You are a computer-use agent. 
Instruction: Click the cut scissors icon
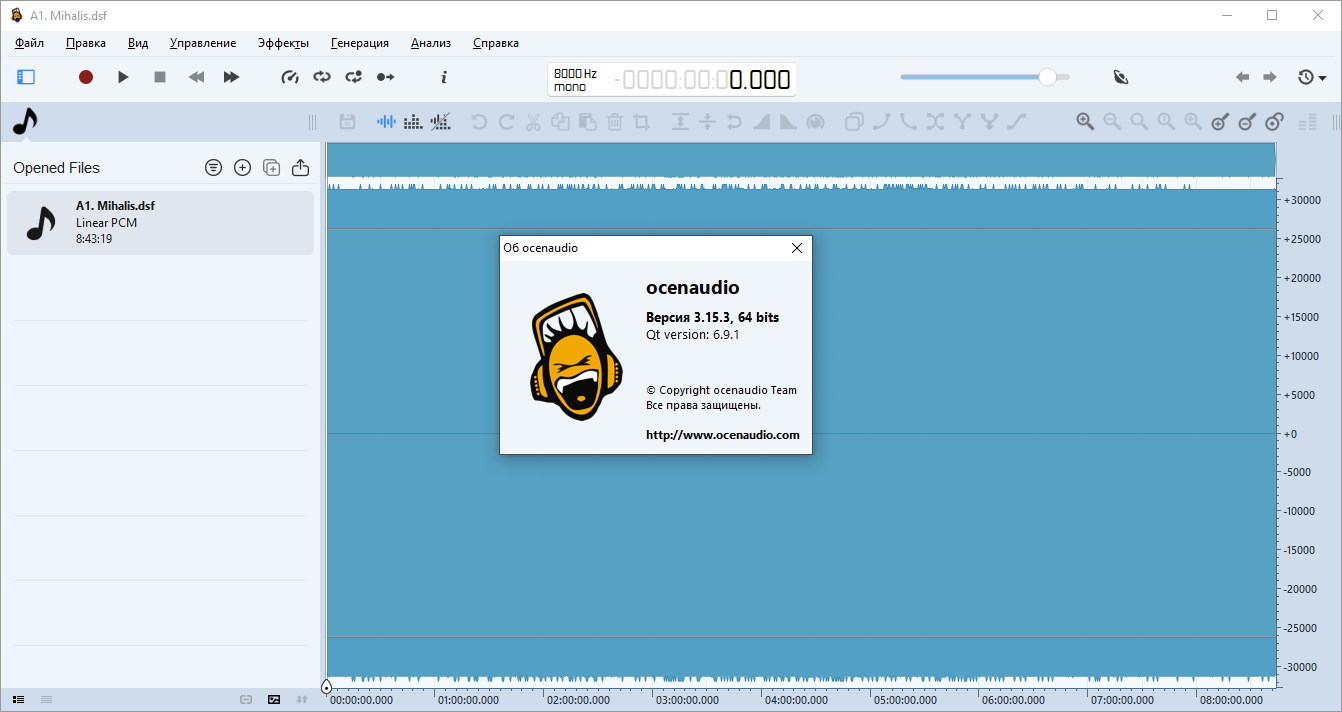tap(533, 122)
